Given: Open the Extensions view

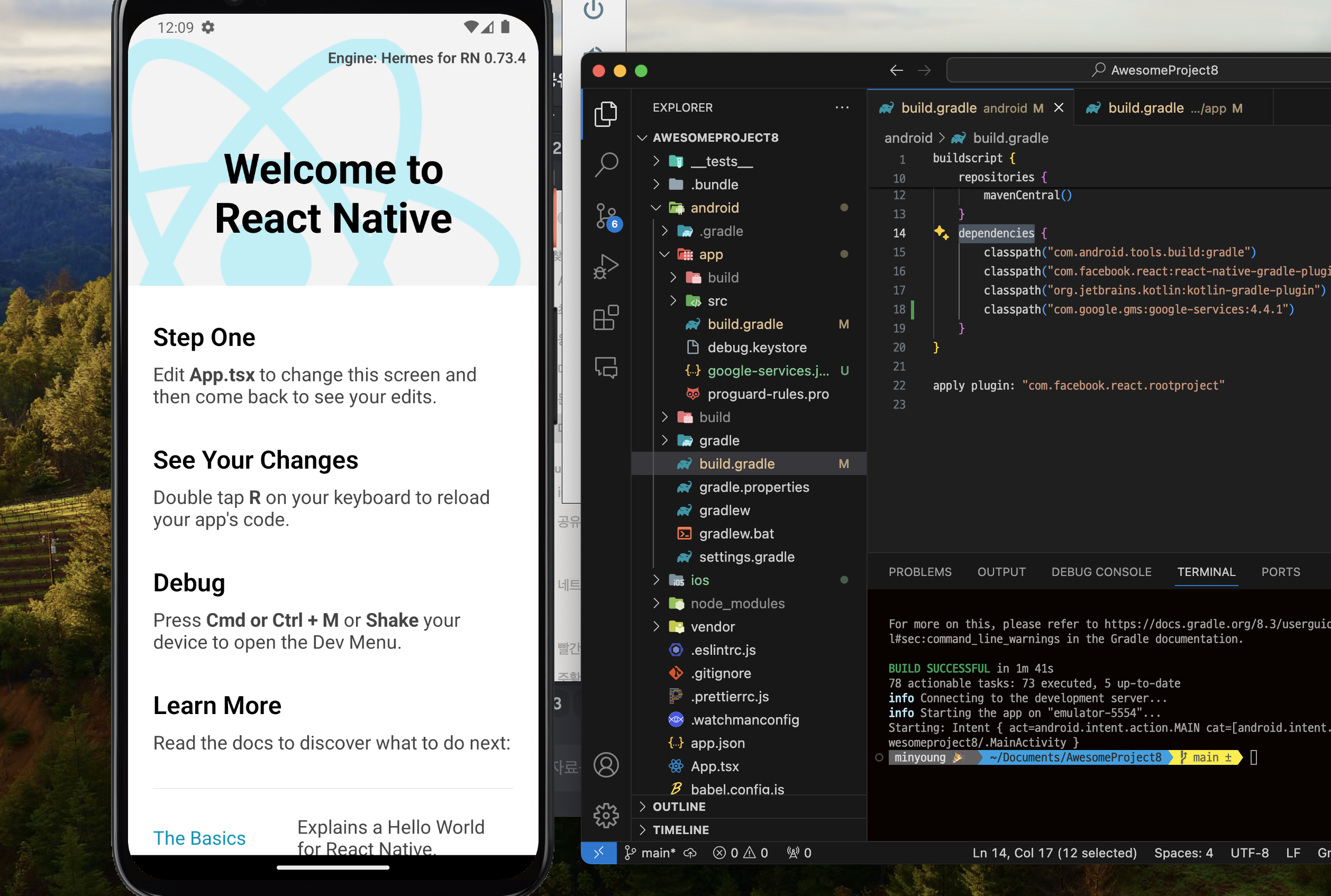Looking at the screenshot, I should tap(606, 317).
